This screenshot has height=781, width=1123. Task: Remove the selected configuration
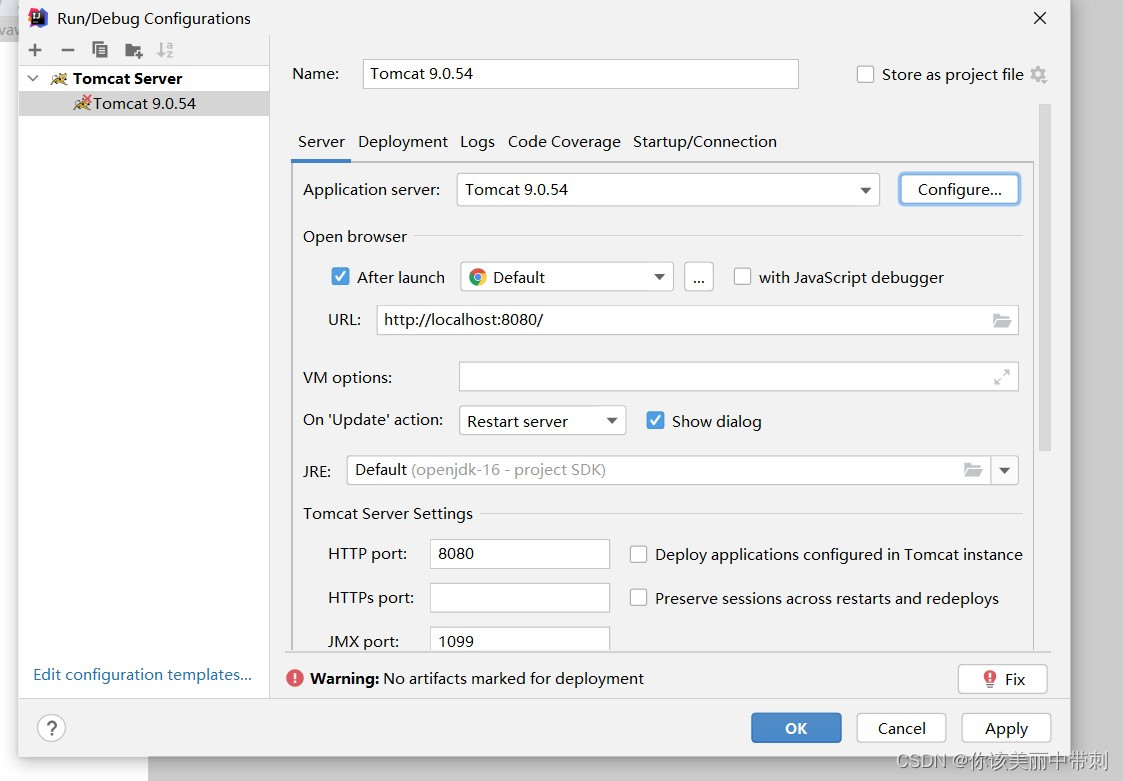[x=68, y=49]
